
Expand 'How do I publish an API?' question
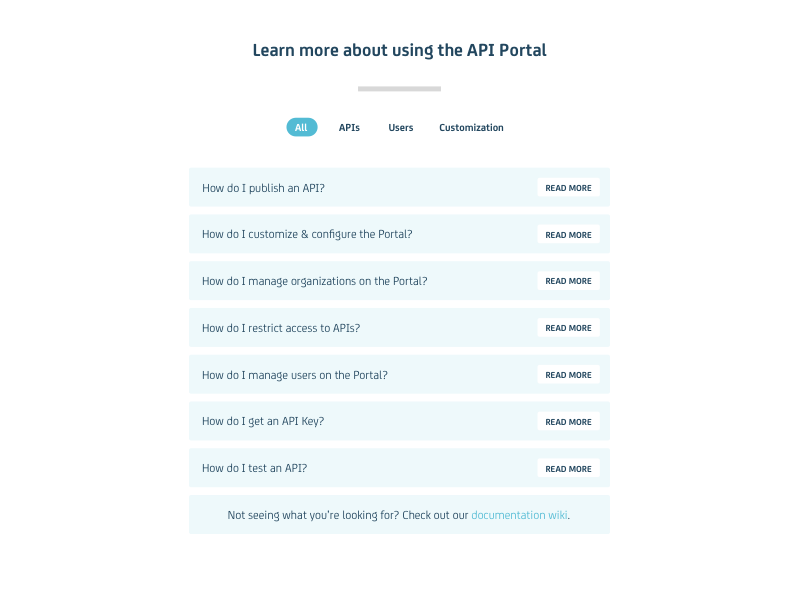point(263,188)
